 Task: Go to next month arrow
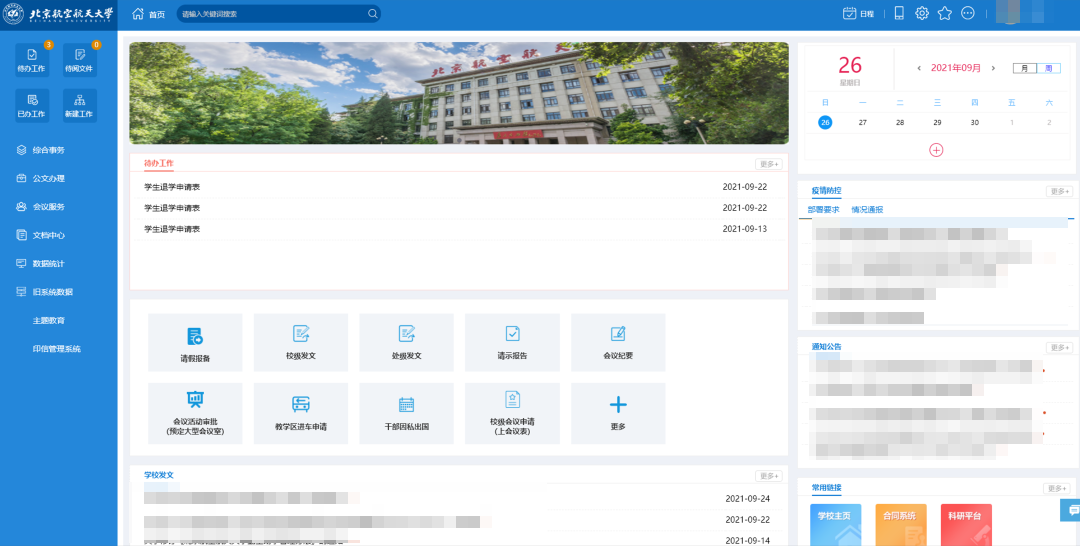[x=993, y=68]
